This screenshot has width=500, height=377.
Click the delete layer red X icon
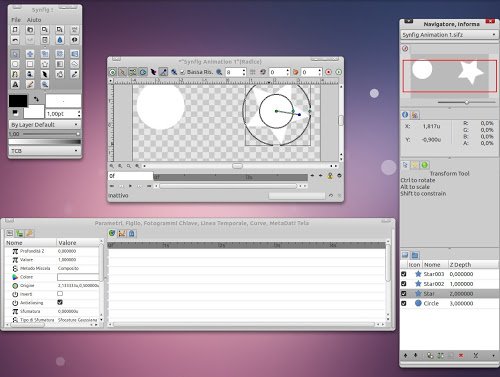pyautogui.click(x=461, y=356)
